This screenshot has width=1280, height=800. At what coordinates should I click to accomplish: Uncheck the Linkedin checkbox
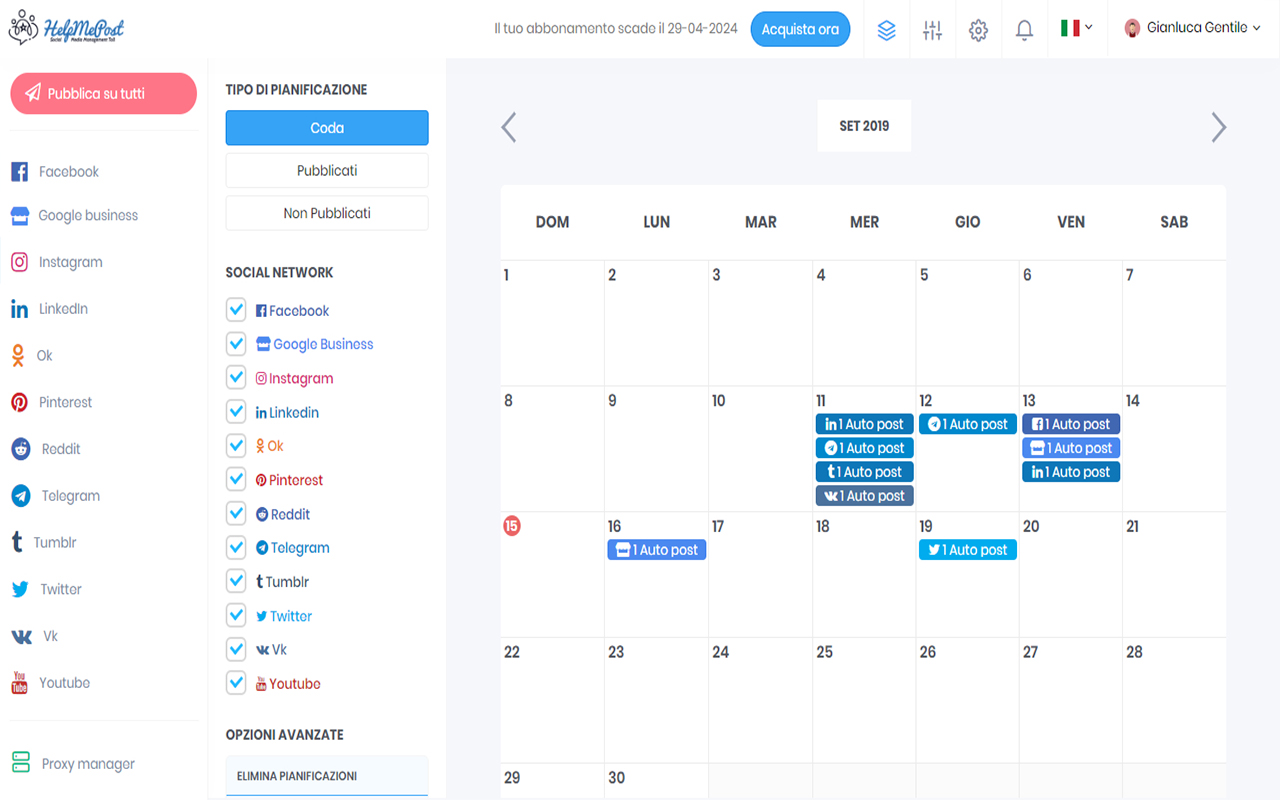[x=236, y=412]
